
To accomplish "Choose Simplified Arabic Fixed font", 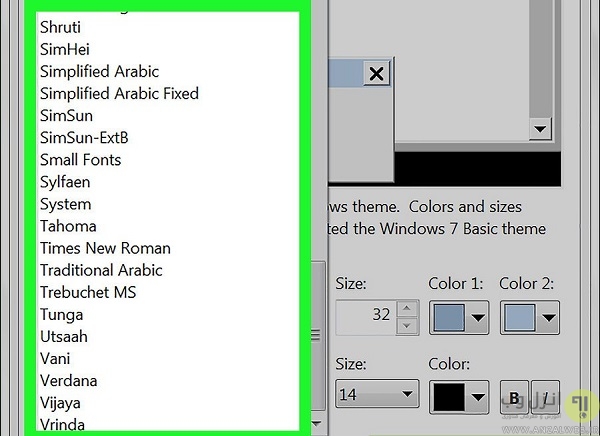I will click(167, 94).
